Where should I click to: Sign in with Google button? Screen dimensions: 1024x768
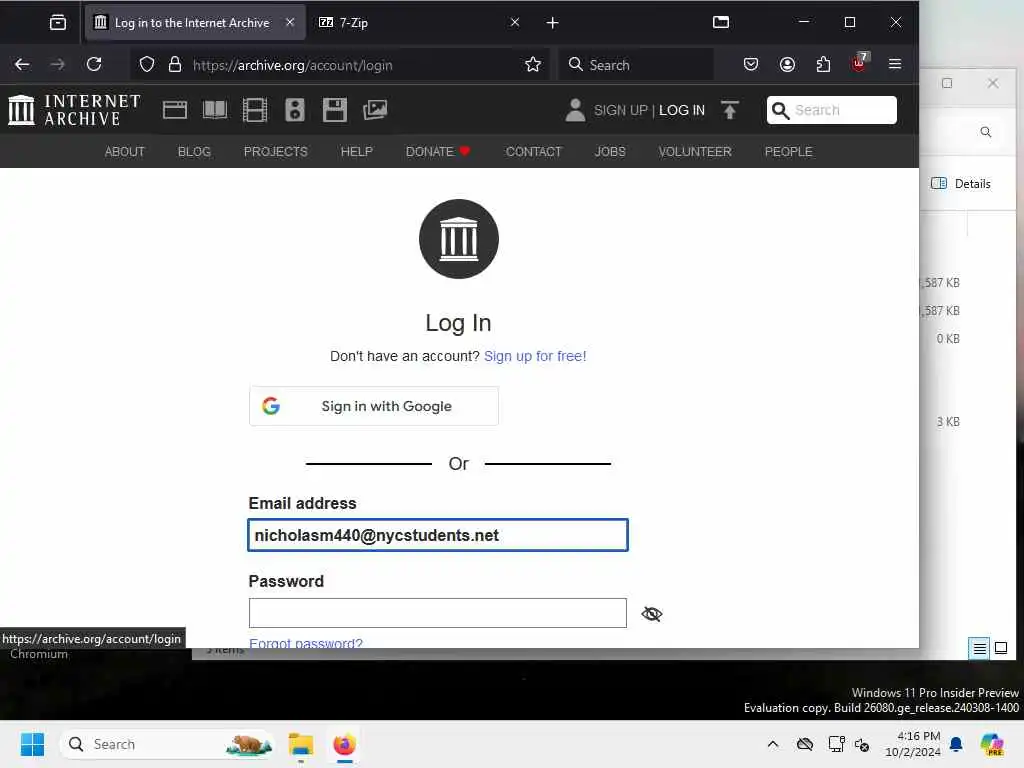click(x=374, y=406)
